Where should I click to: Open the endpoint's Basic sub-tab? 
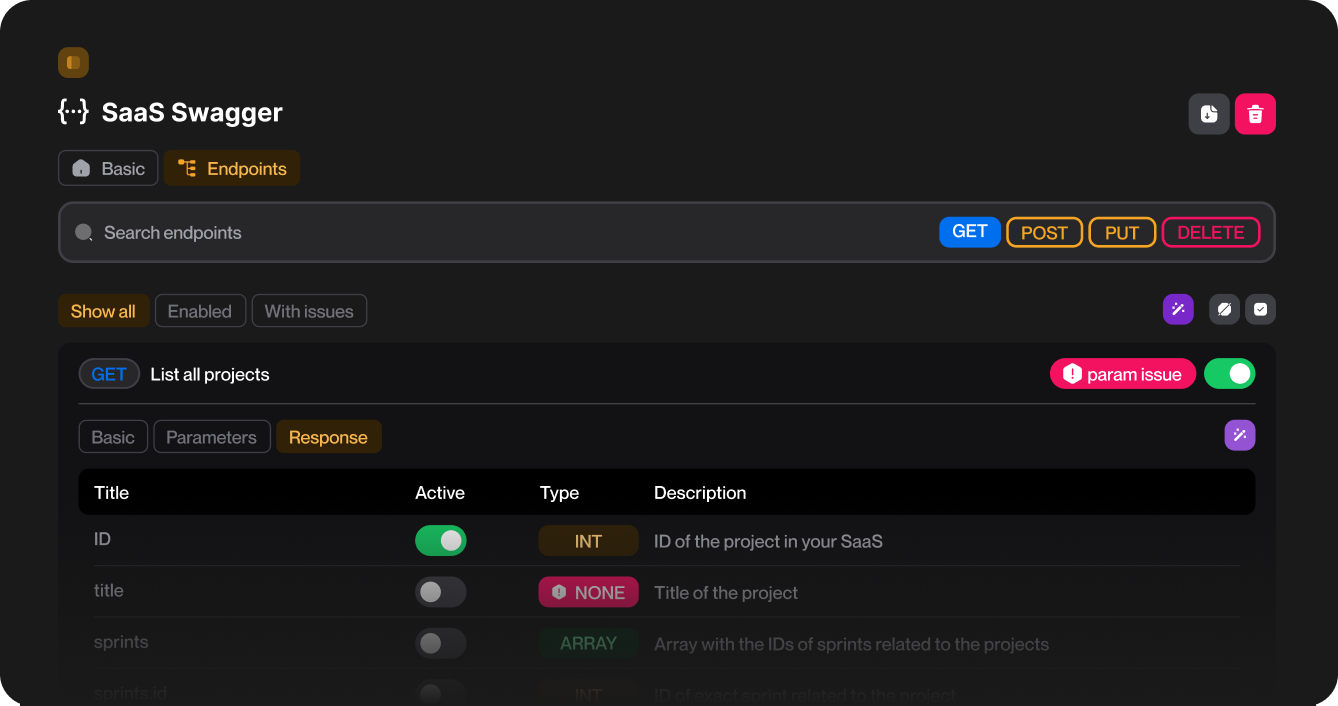click(113, 437)
